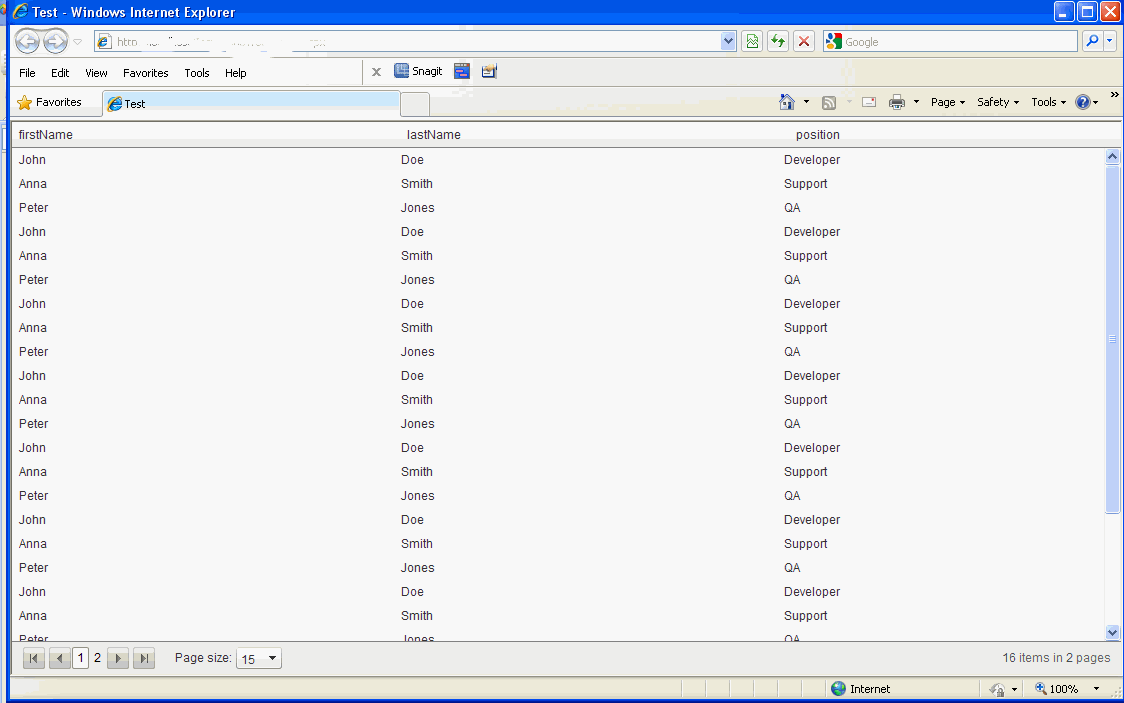Sort by lastName column header
This screenshot has width=1124, height=703.
click(434, 135)
